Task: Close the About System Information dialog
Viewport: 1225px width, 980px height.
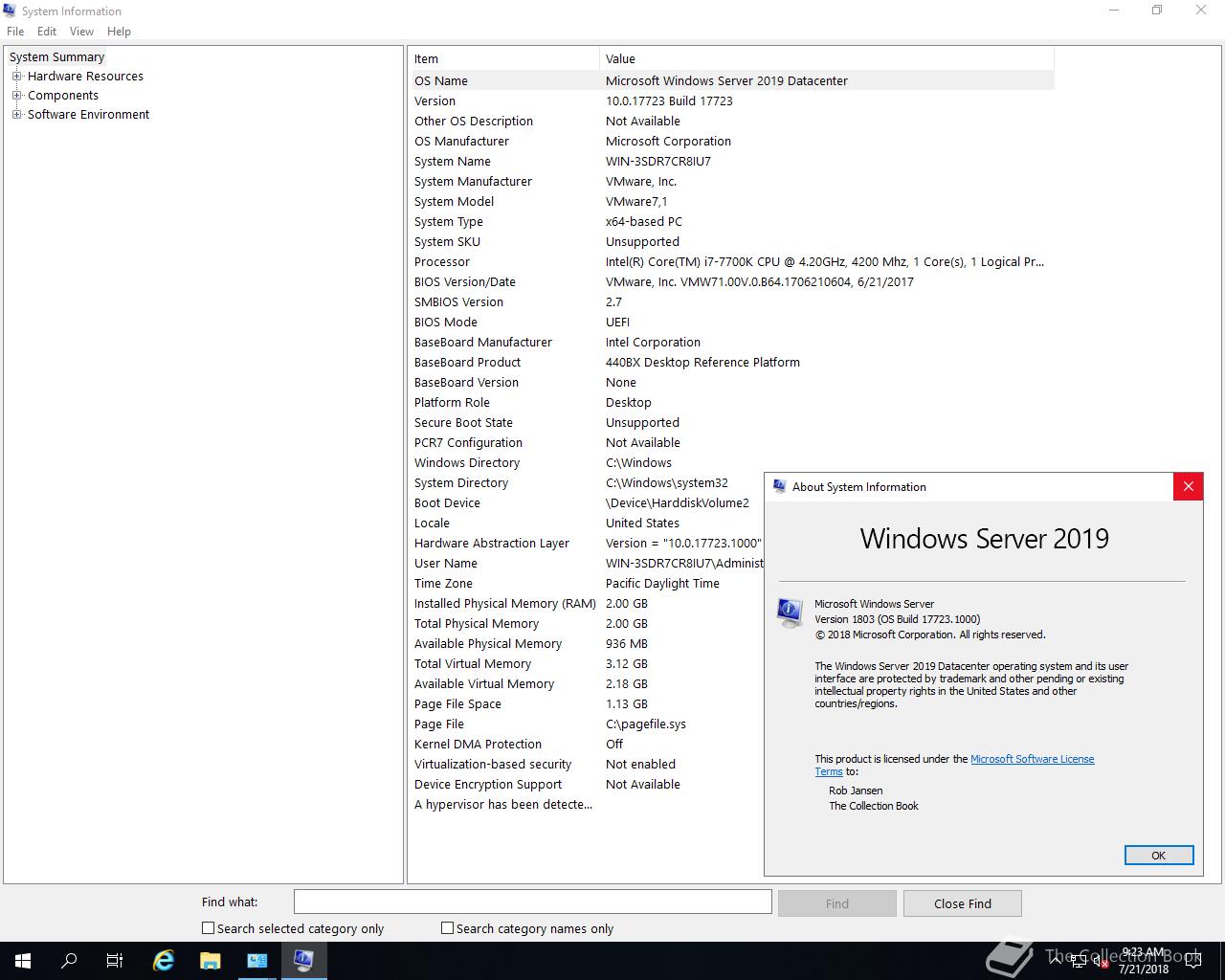Action: coord(1188,486)
